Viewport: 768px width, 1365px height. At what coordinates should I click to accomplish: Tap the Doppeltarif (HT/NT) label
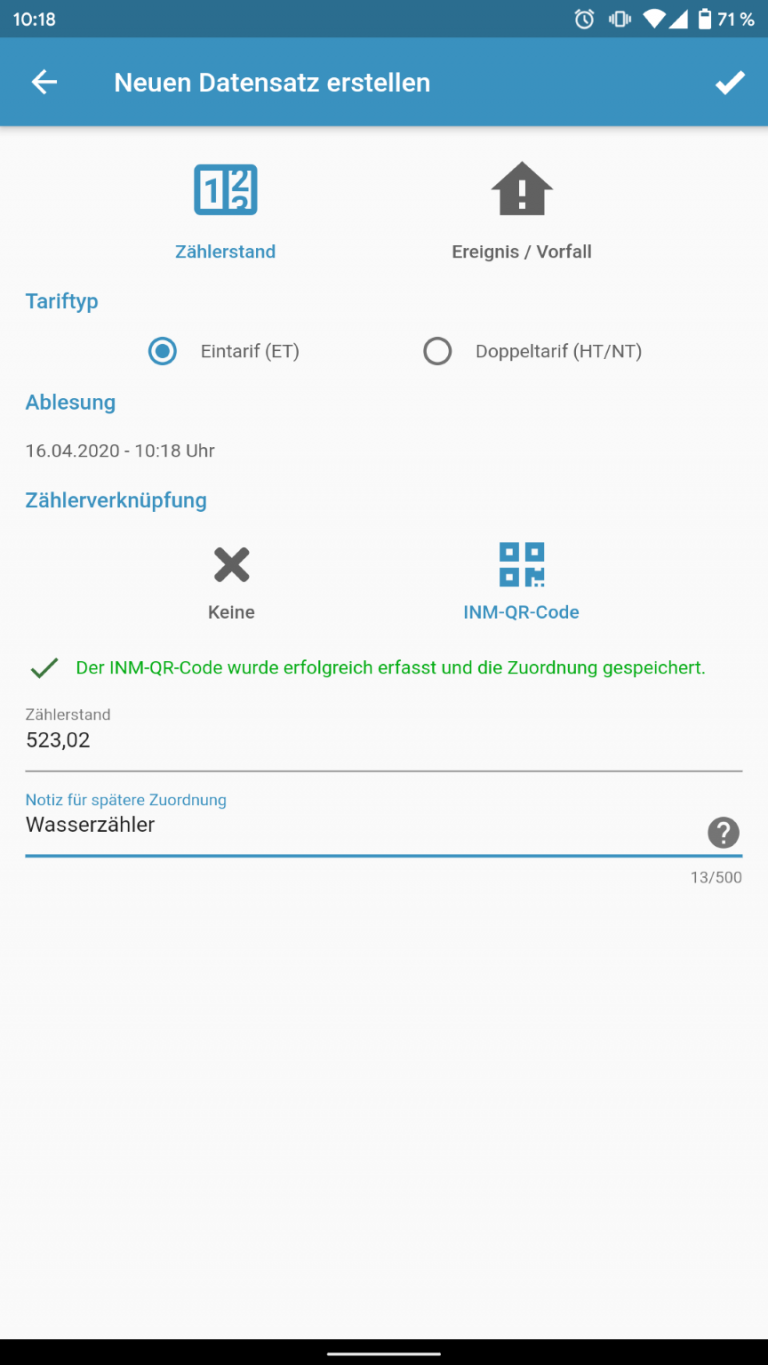tap(559, 351)
